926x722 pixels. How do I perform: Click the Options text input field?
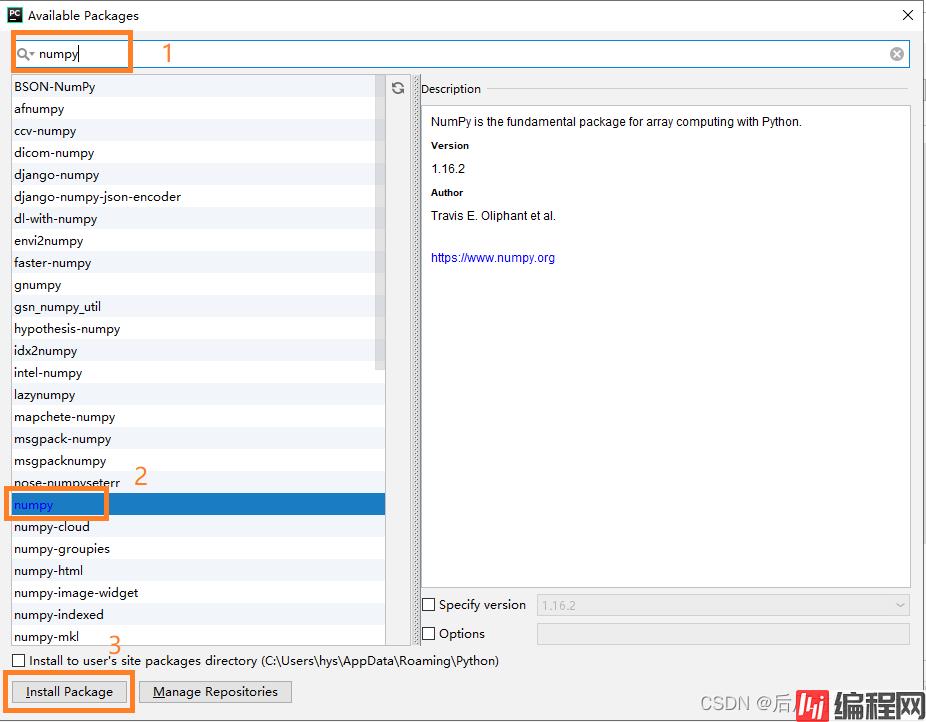723,634
